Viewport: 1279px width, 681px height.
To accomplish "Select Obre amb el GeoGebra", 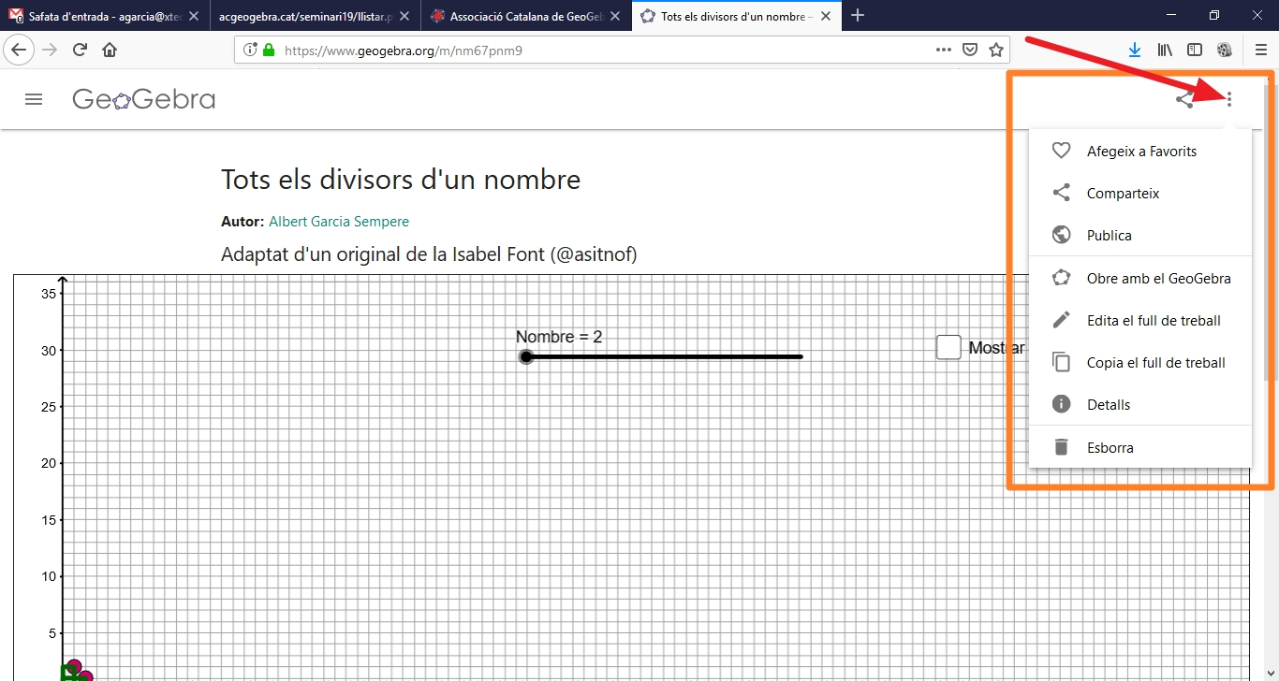I will point(1140,278).
